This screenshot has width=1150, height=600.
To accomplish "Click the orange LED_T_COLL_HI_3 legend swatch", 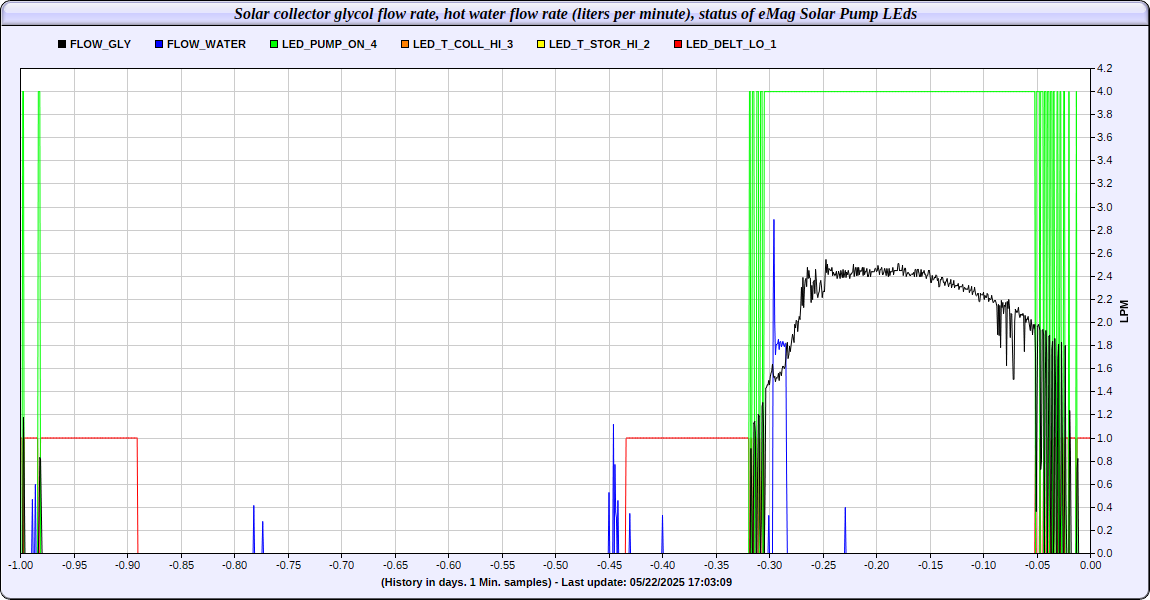I will click(x=405, y=45).
